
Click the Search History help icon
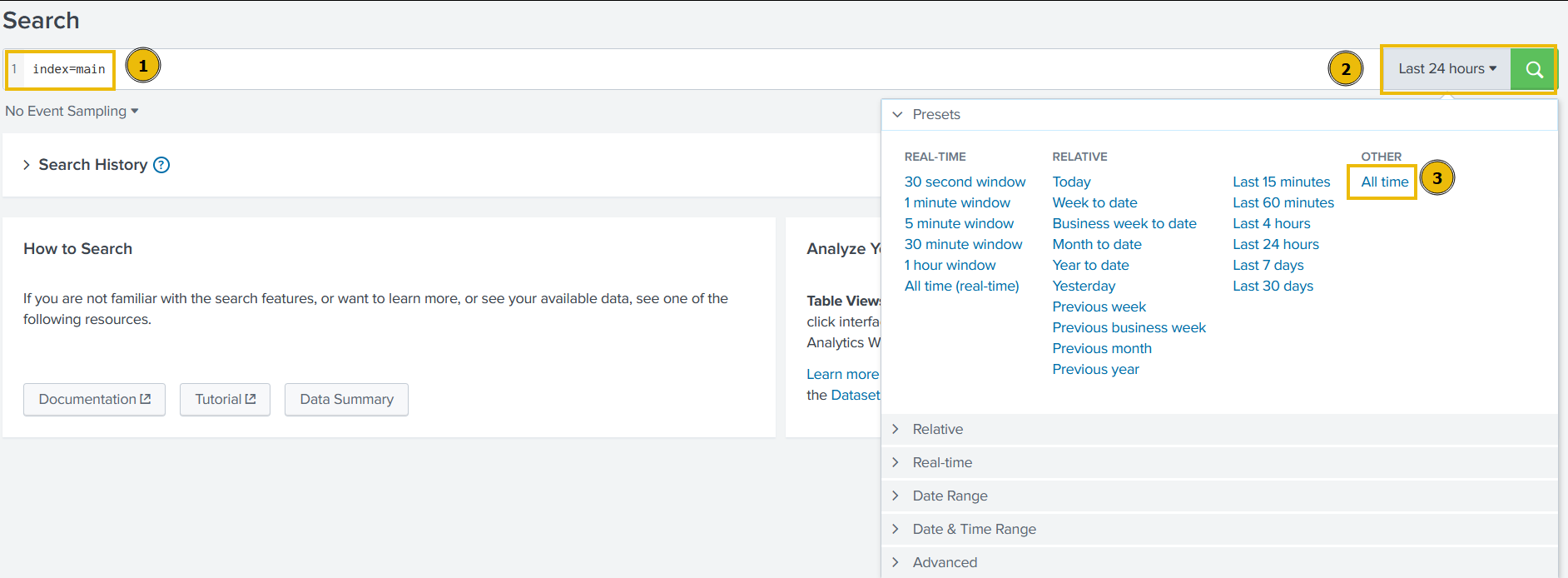pos(161,165)
